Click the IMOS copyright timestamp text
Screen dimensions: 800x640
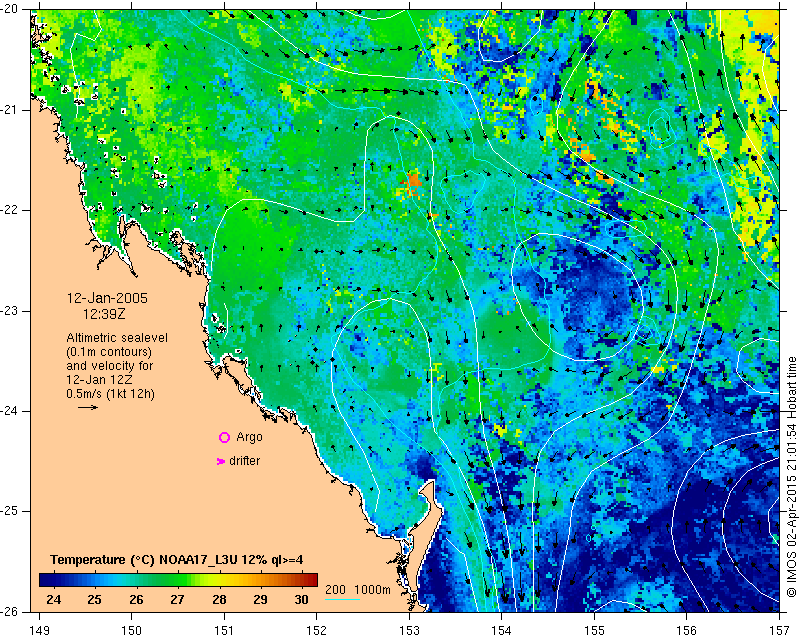coord(791,477)
